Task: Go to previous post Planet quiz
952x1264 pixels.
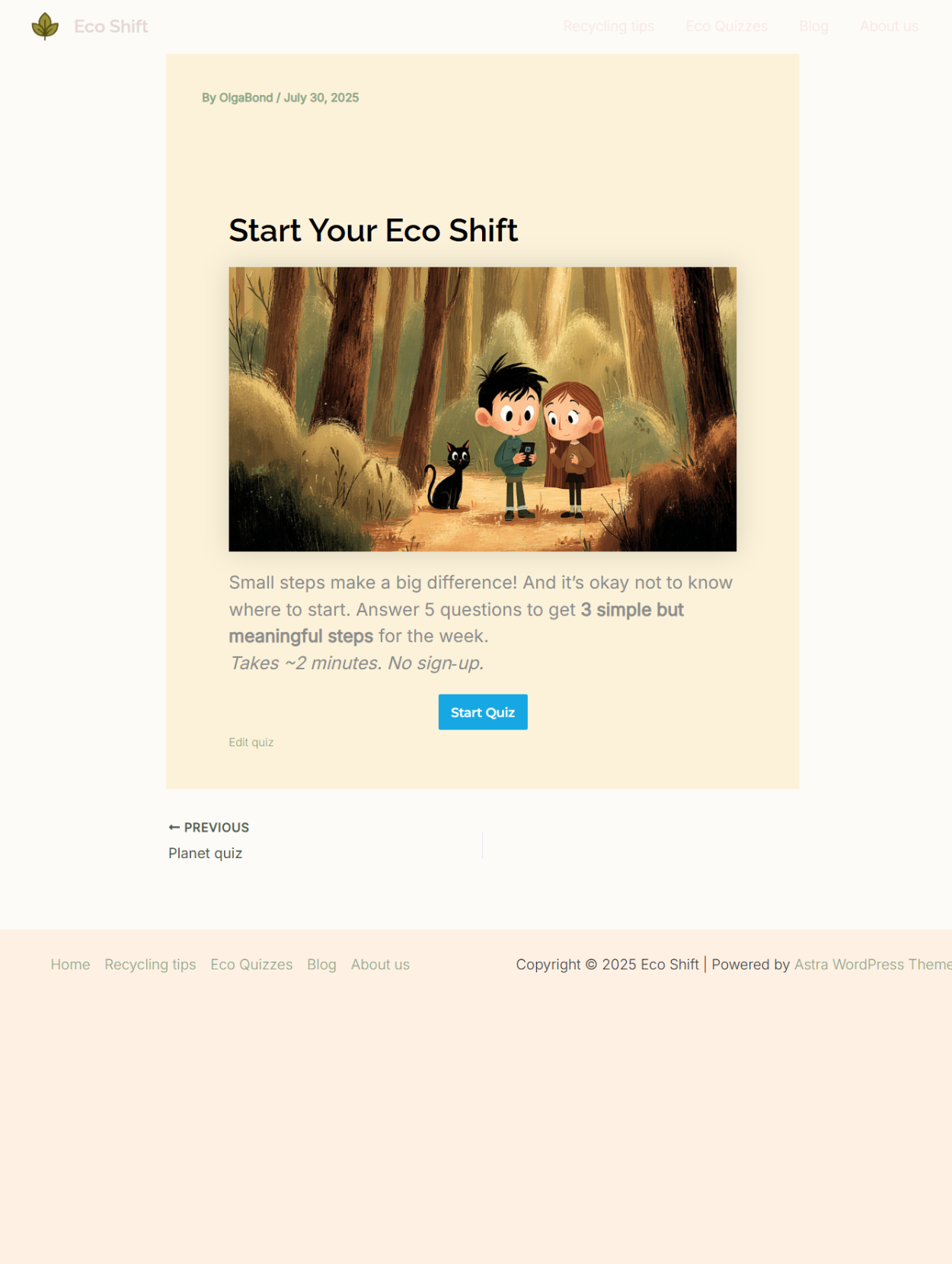Action: (206, 854)
